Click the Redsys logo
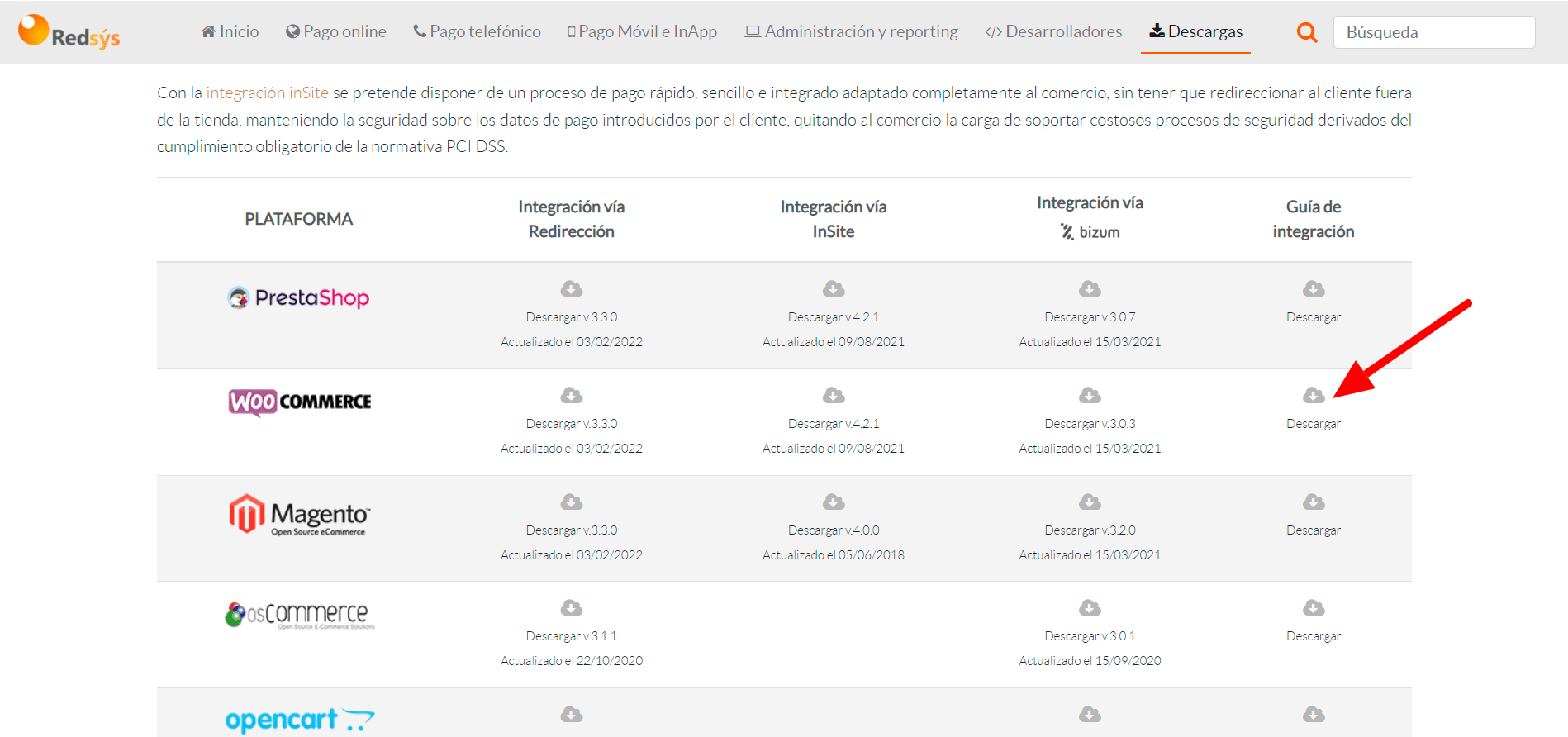 (69, 31)
